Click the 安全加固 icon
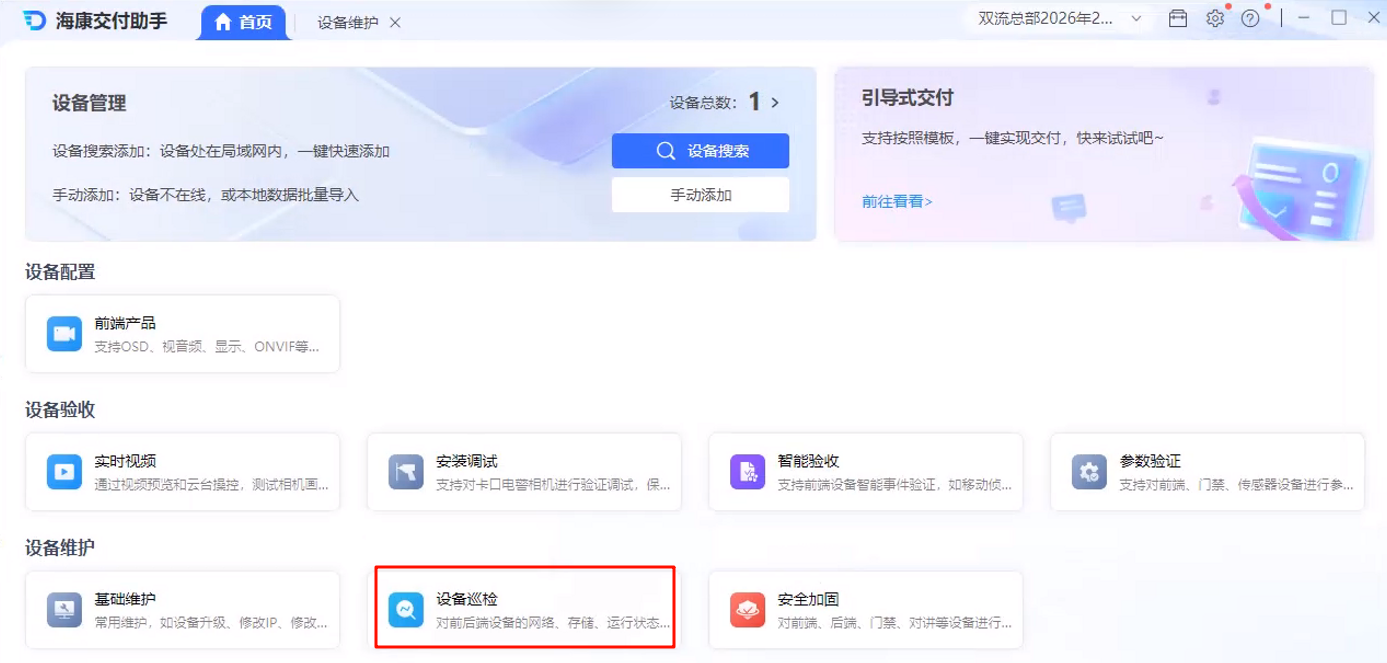 747,609
